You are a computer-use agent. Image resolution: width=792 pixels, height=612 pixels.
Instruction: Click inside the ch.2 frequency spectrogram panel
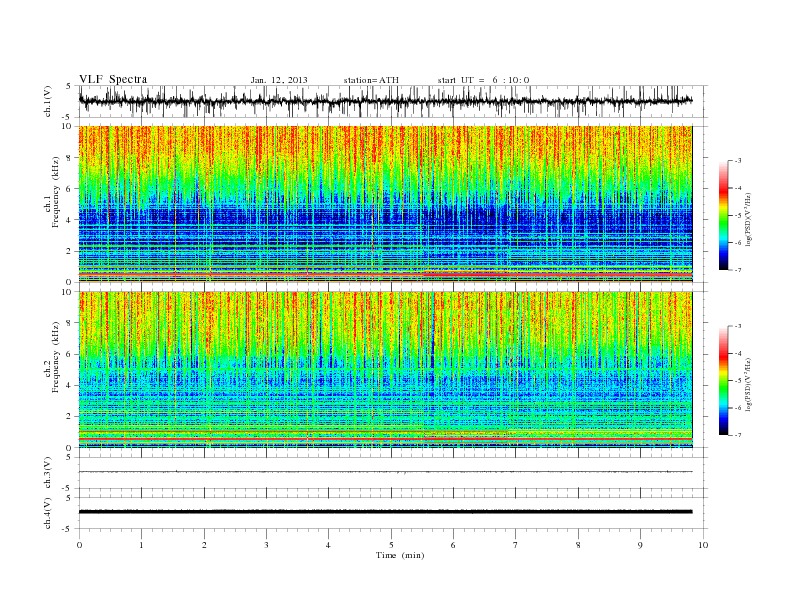[x=385, y=369]
